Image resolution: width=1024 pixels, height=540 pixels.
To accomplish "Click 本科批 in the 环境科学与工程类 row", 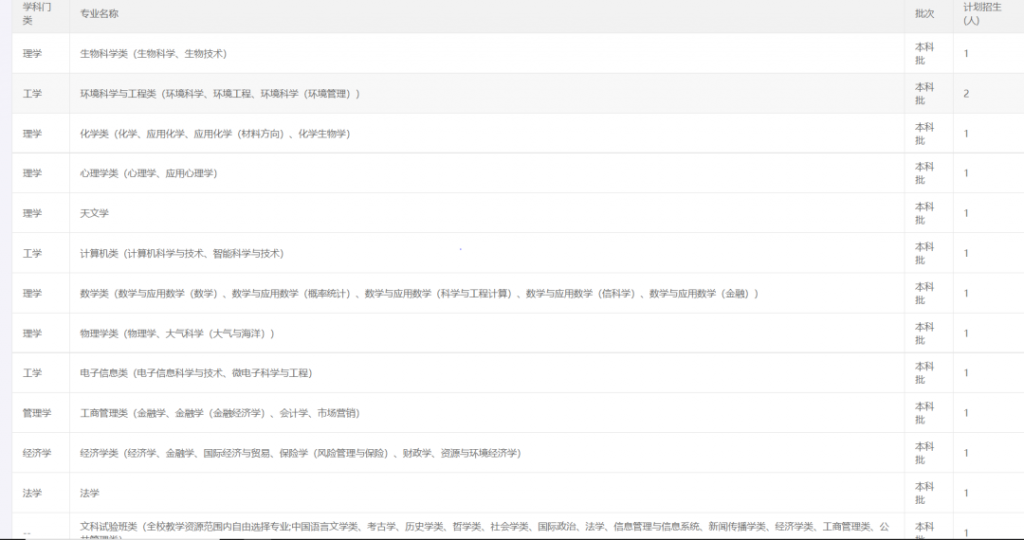I will 924,93.
